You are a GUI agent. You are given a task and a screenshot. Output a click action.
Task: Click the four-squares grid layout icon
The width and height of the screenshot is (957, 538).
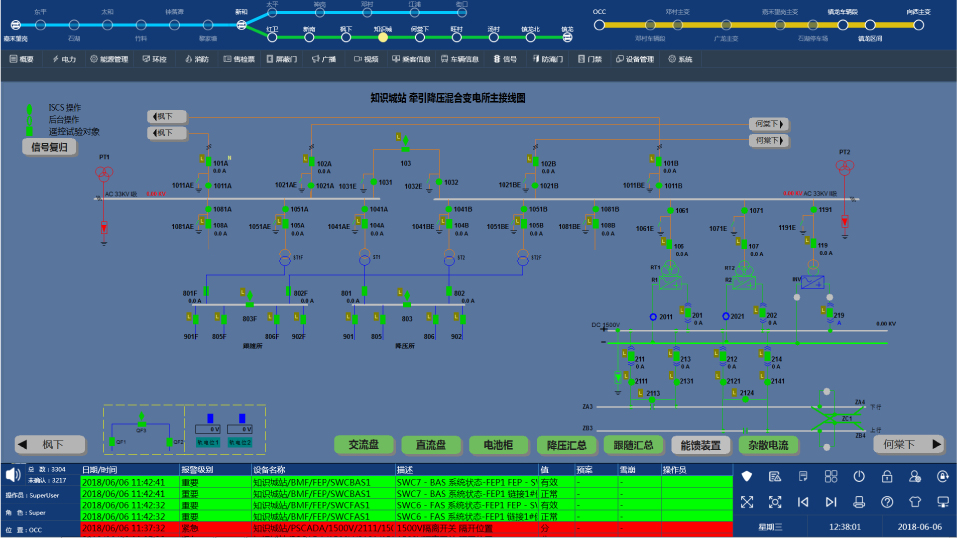[x=831, y=475]
